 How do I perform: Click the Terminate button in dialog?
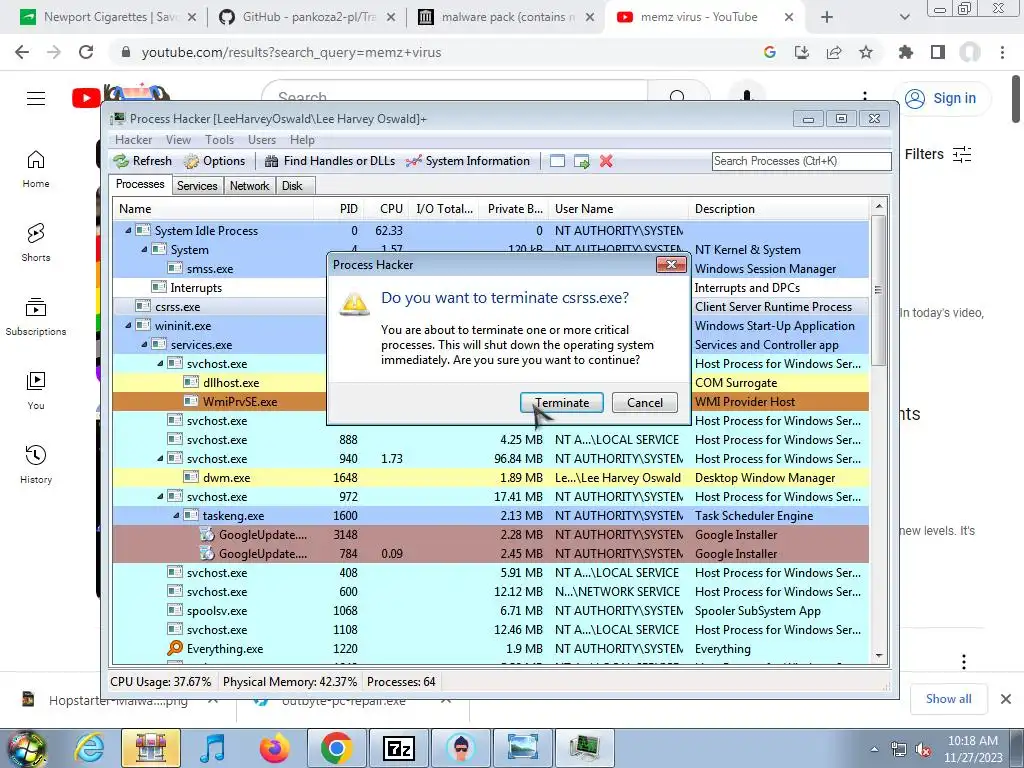(562, 402)
